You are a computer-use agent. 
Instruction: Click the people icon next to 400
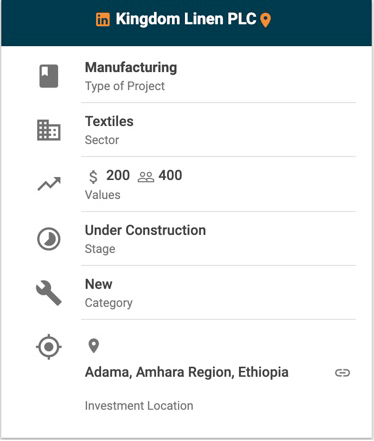[146, 177]
